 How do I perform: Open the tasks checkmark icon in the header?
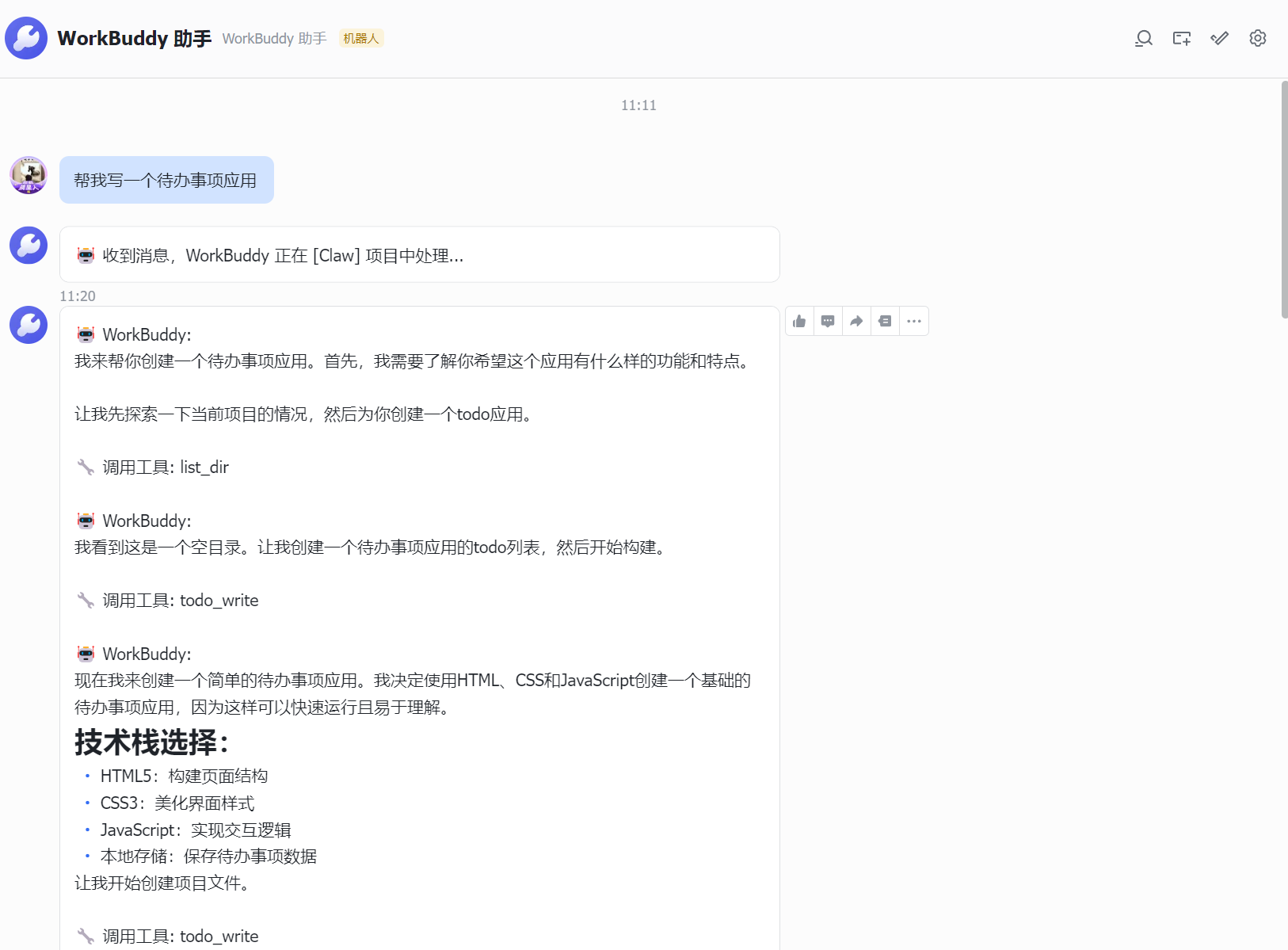pyautogui.click(x=1220, y=38)
